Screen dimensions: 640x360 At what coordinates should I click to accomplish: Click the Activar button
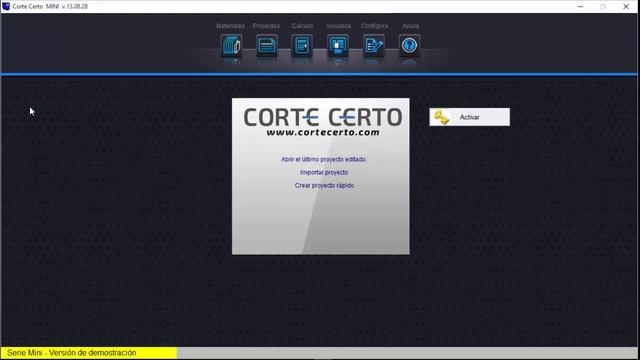(469, 117)
